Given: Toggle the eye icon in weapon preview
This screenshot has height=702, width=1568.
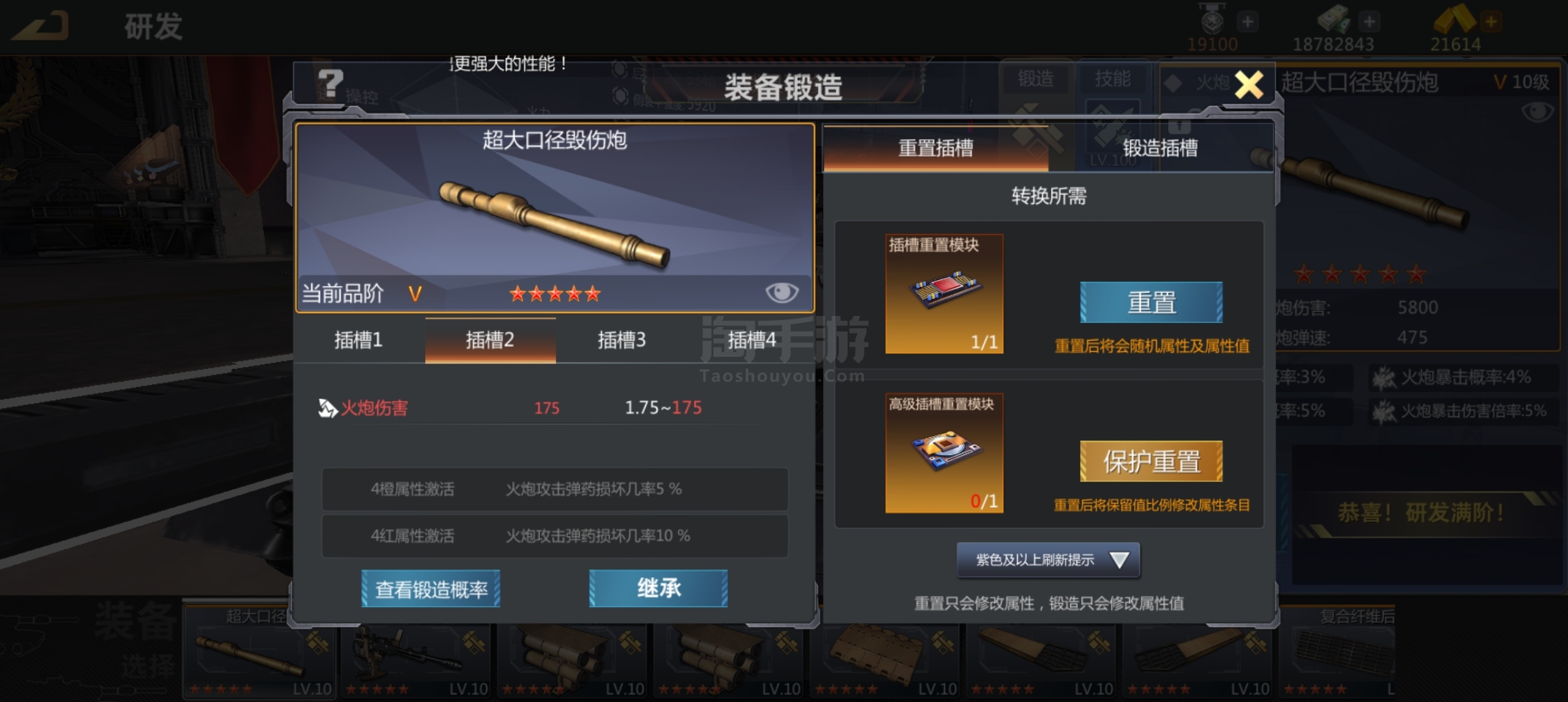Looking at the screenshot, I should (x=781, y=292).
